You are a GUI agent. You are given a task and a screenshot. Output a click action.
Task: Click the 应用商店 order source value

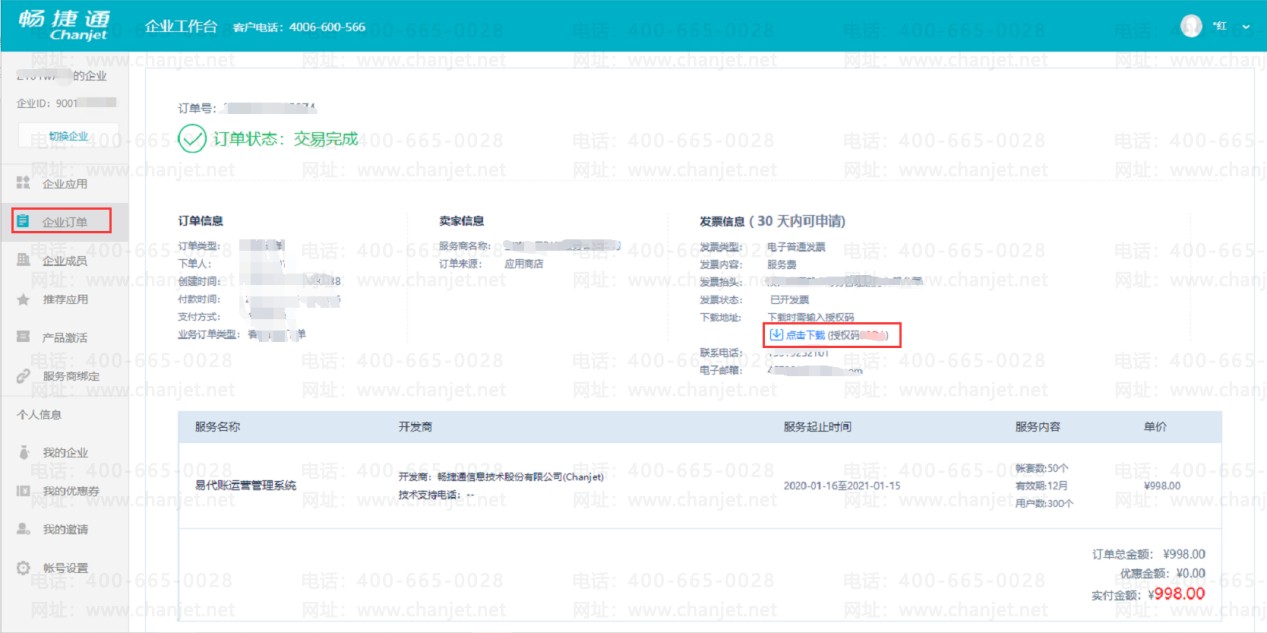(x=524, y=264)
